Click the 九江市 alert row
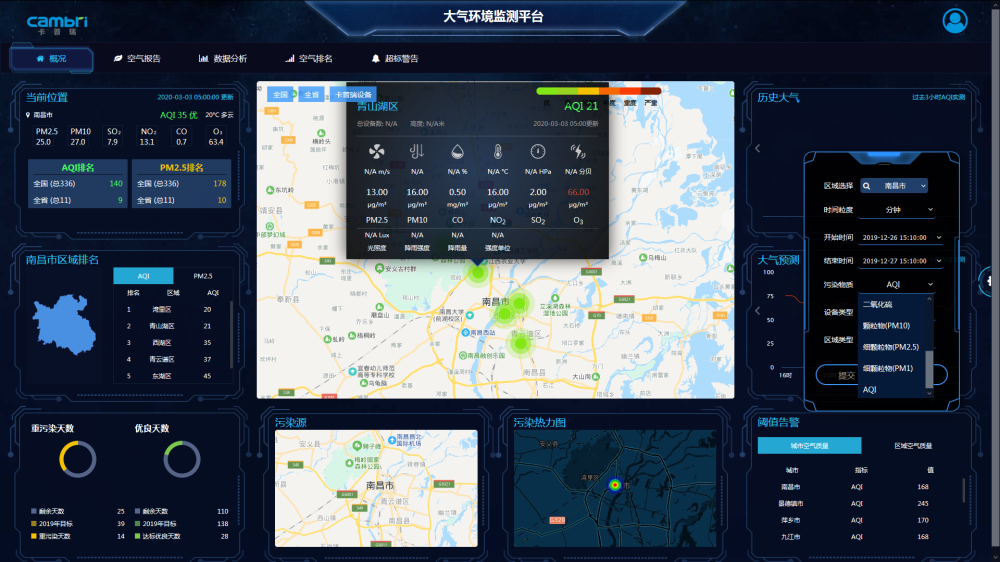 pyautogui.click(x=859, y=536)
